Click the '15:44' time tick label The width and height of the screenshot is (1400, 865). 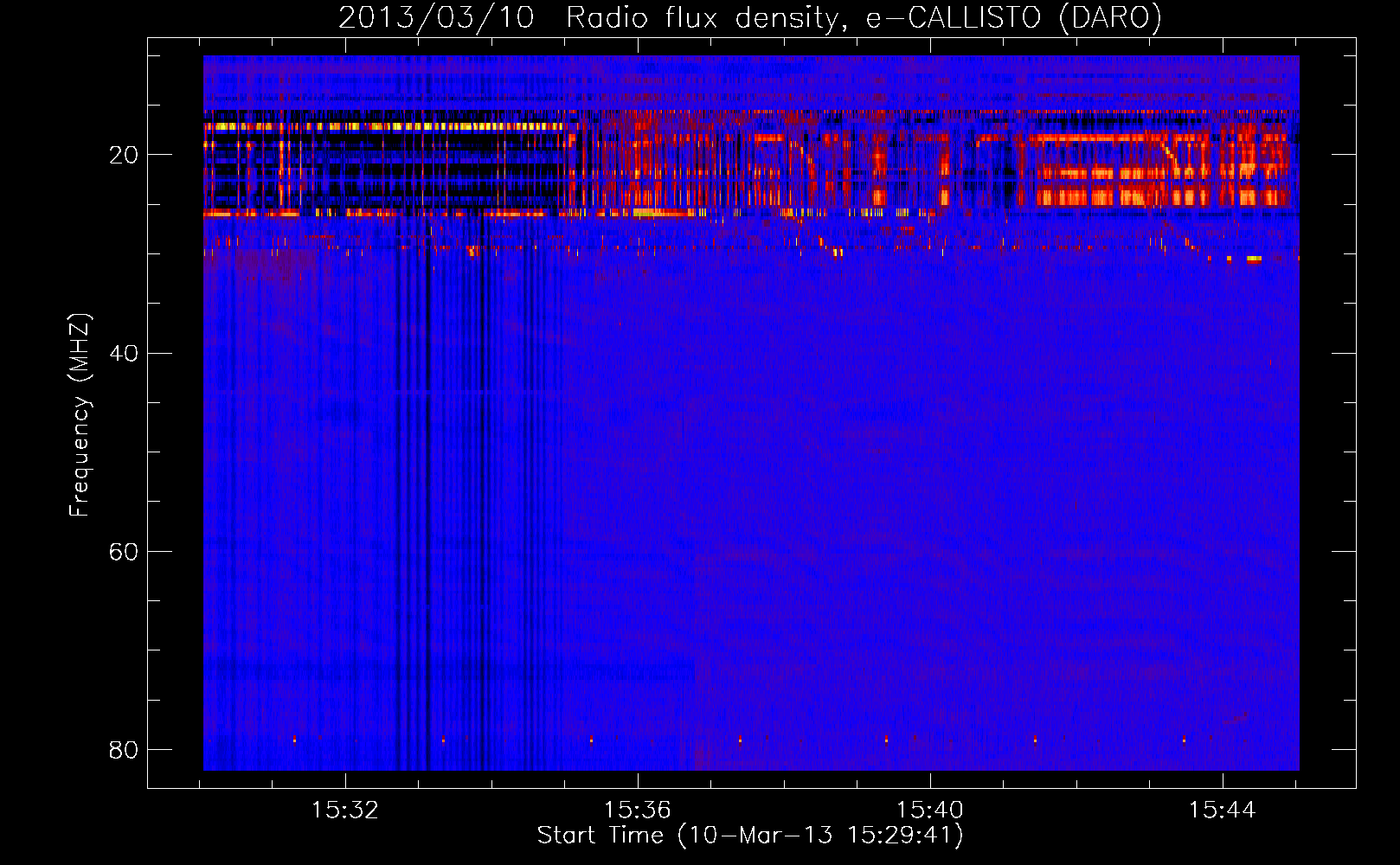[1223, 811]
